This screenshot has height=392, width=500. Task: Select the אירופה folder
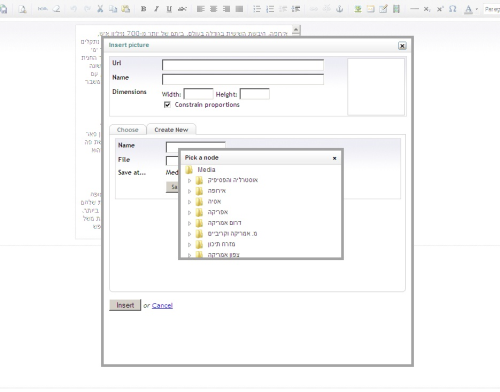pyautogui.click(x=217, y=191)
